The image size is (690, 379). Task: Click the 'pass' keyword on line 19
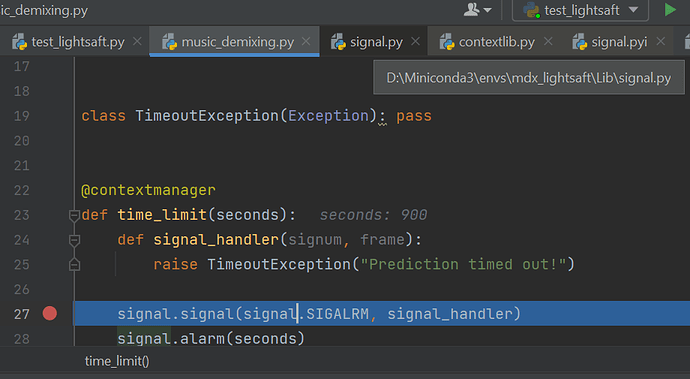[414, 116]
